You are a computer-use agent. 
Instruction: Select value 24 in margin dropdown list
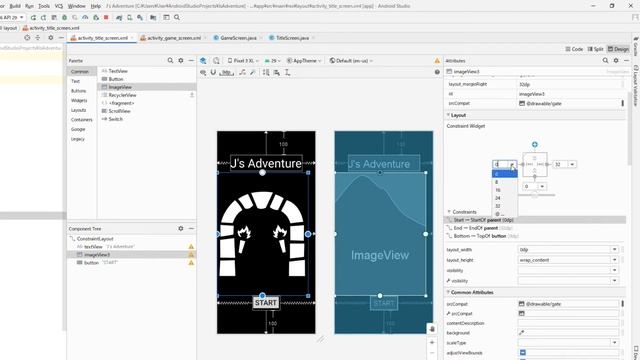tap(504, 198)
